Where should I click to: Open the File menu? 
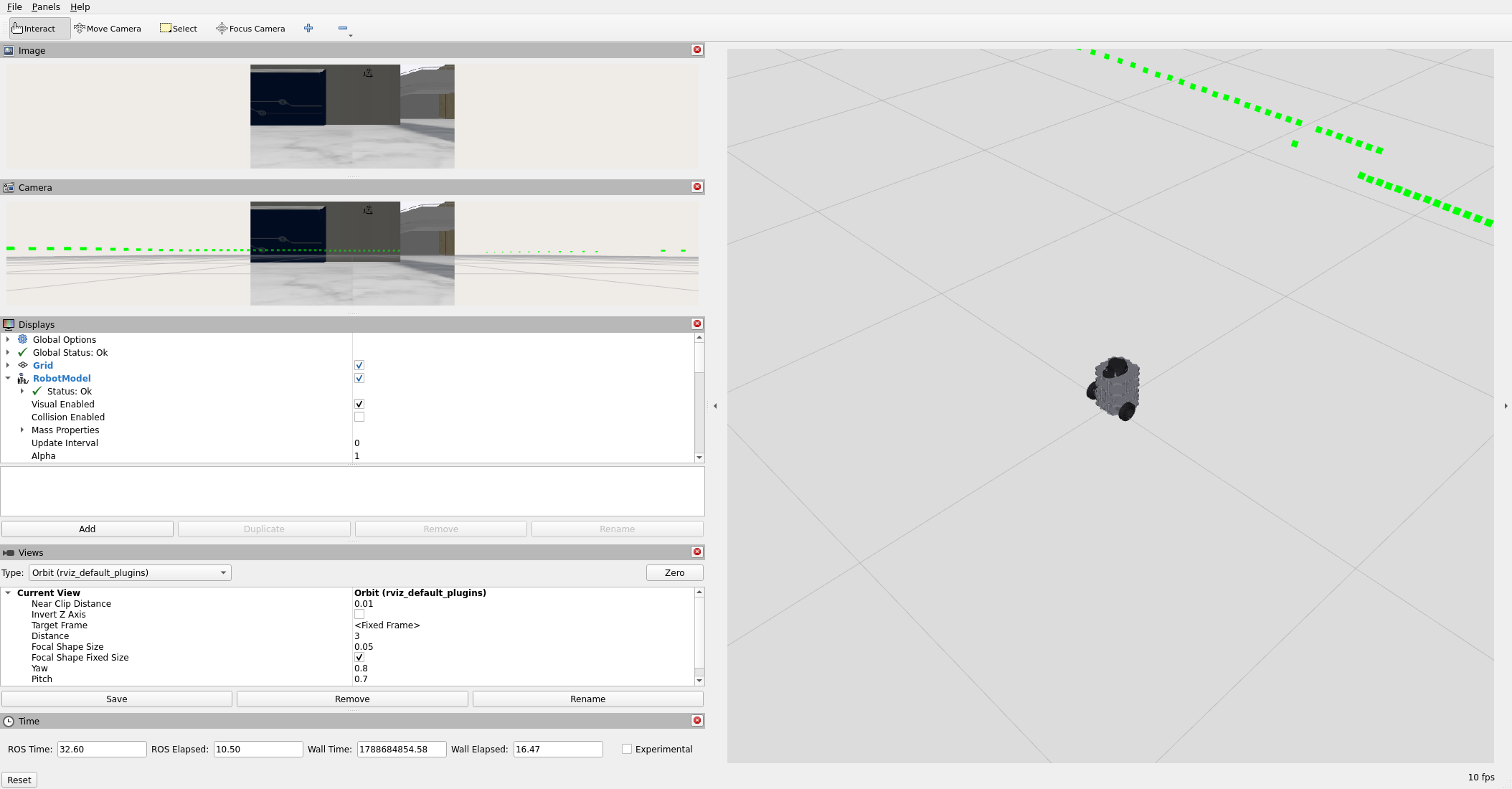pos(14,6)
